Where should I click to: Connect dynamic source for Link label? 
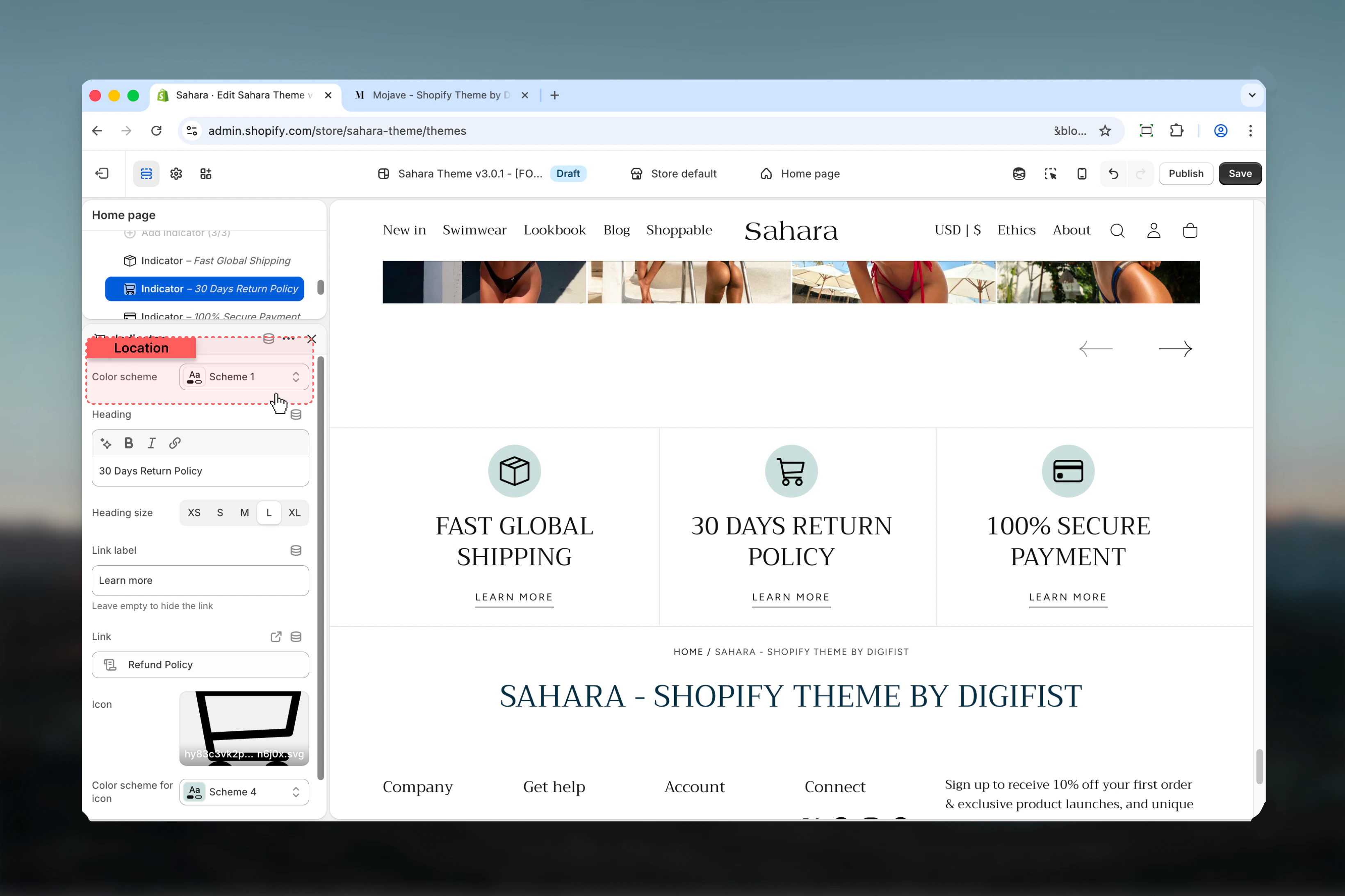click(296, 550)
